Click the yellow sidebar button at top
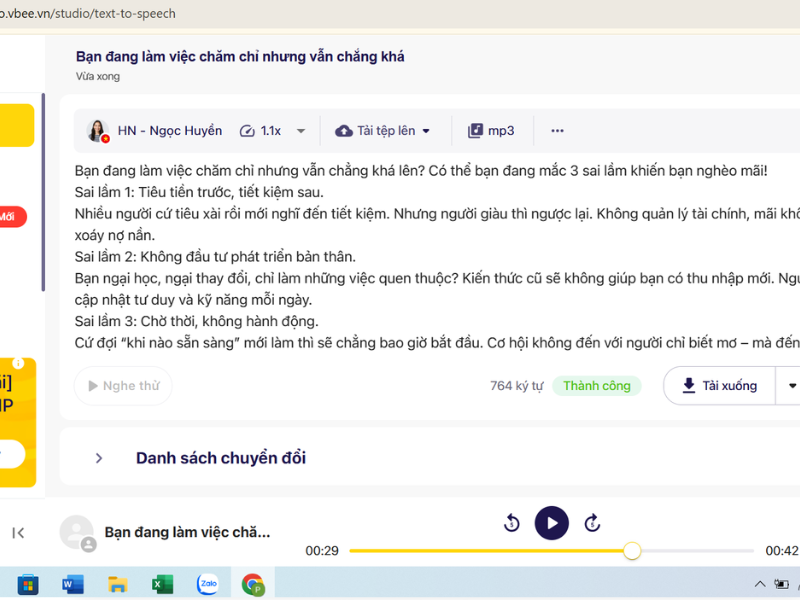The width and height of the screenshot is (800, 600). point(15,126)
